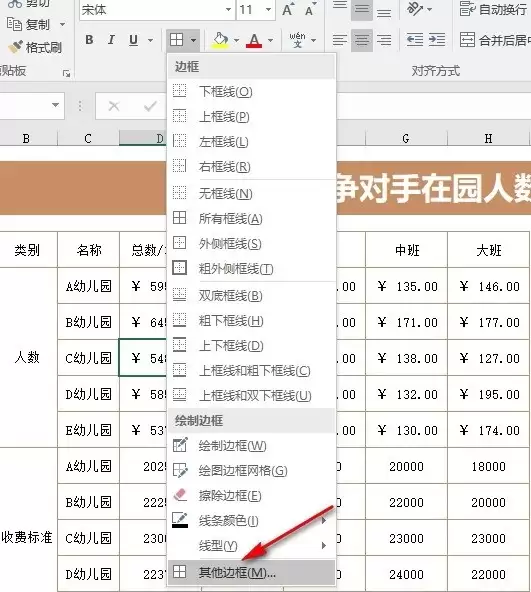This screenshot has height=592, width=531.
Task: Toggle Italic formatting button
Action: [111, 40]
